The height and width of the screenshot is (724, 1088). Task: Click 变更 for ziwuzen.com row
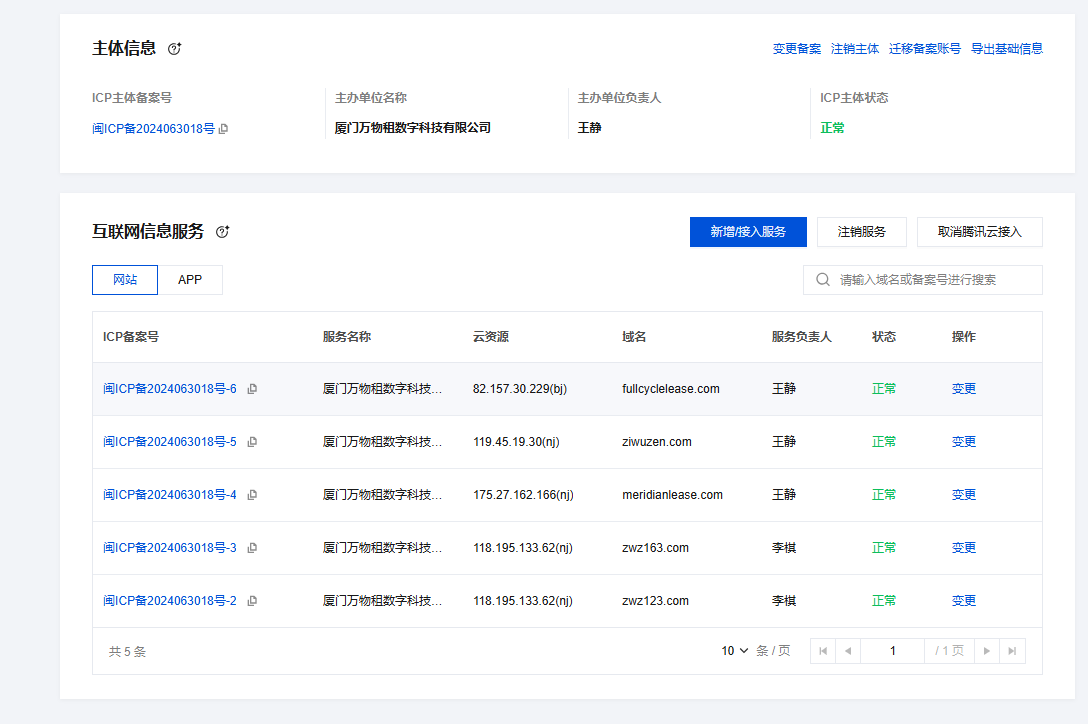point(964,442)
